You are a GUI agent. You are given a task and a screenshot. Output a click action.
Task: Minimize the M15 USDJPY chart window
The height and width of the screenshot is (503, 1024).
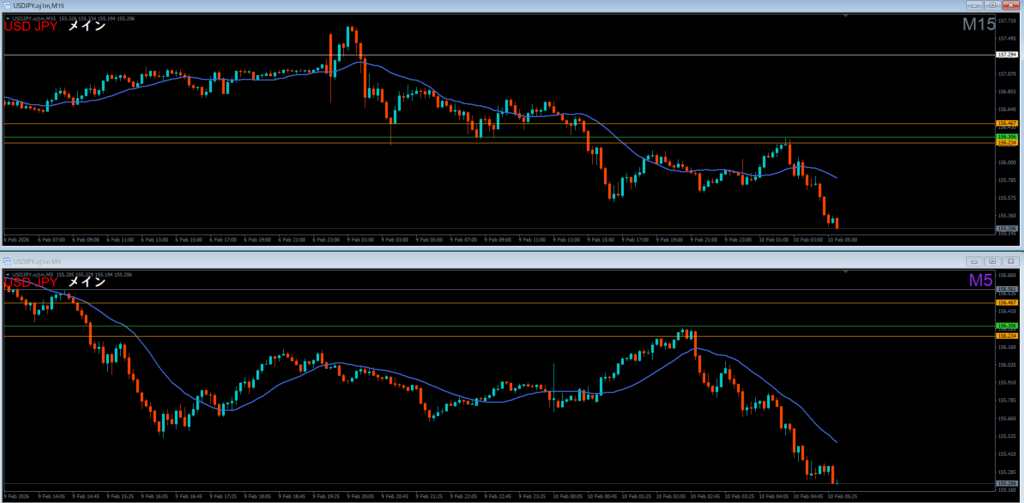click(975, 6)
